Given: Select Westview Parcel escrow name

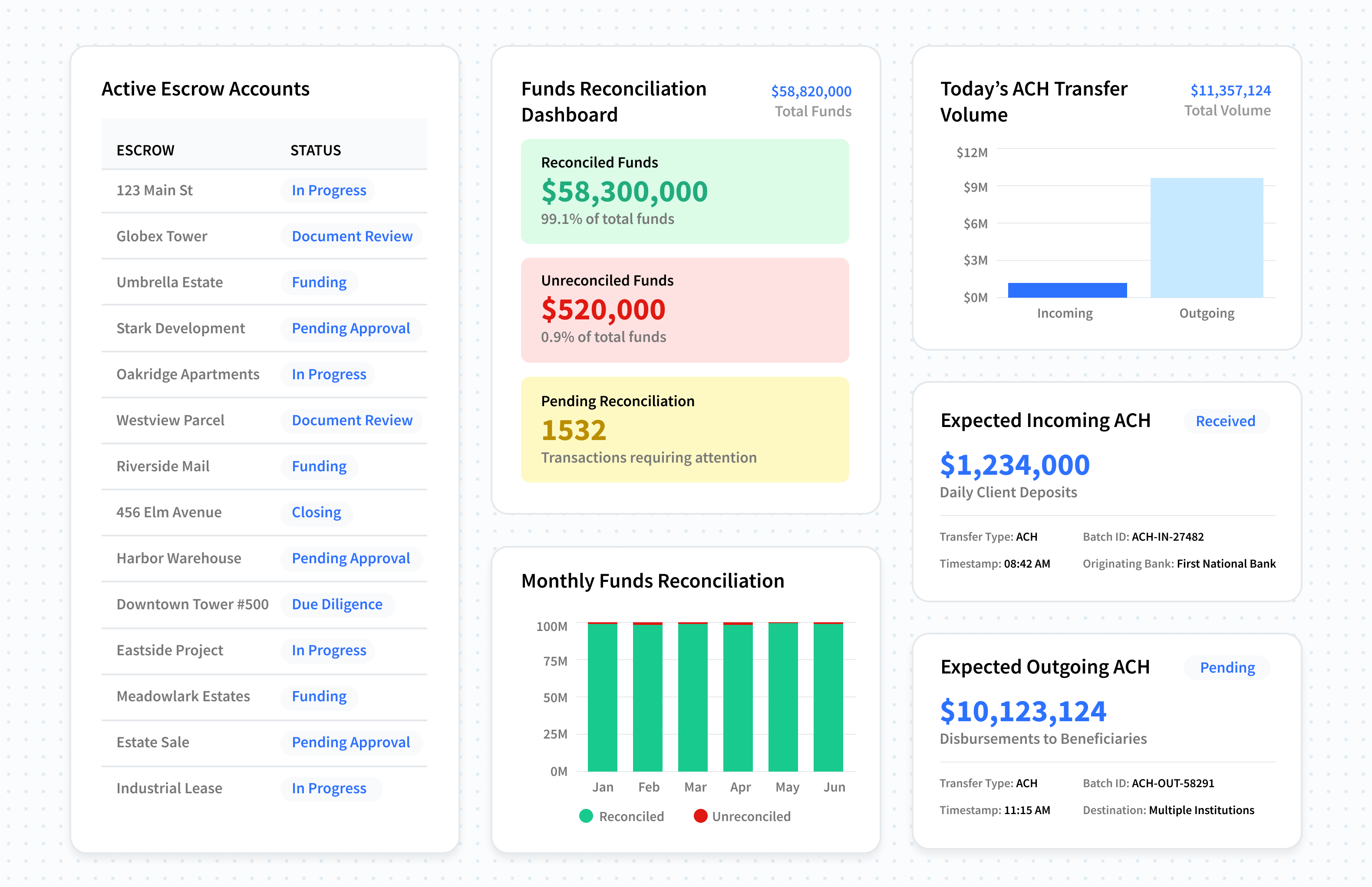Looking at the screenshot, I should [170, 421].
